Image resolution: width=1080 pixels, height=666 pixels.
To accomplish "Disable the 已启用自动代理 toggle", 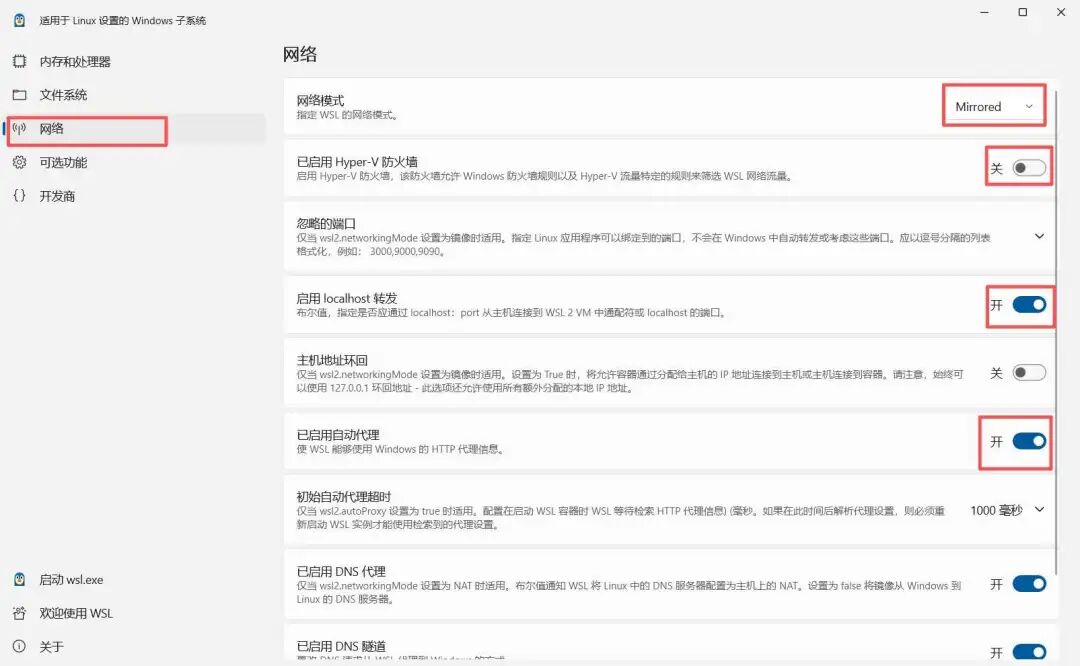I will click(x=1028, y=441).
